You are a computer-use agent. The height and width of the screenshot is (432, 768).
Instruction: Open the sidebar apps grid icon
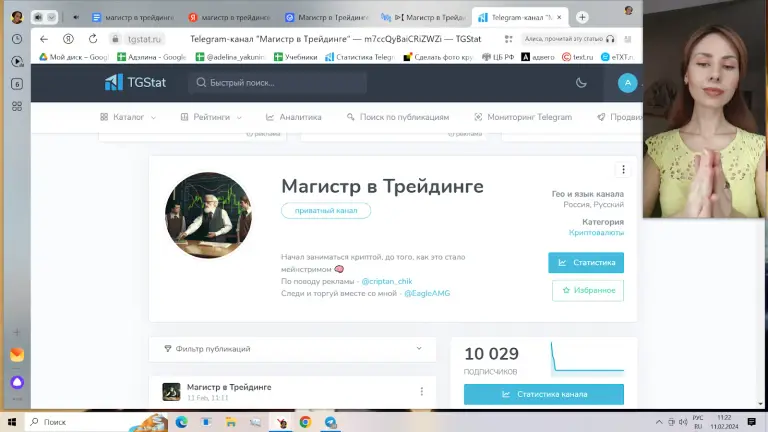(x=17, y=106)
